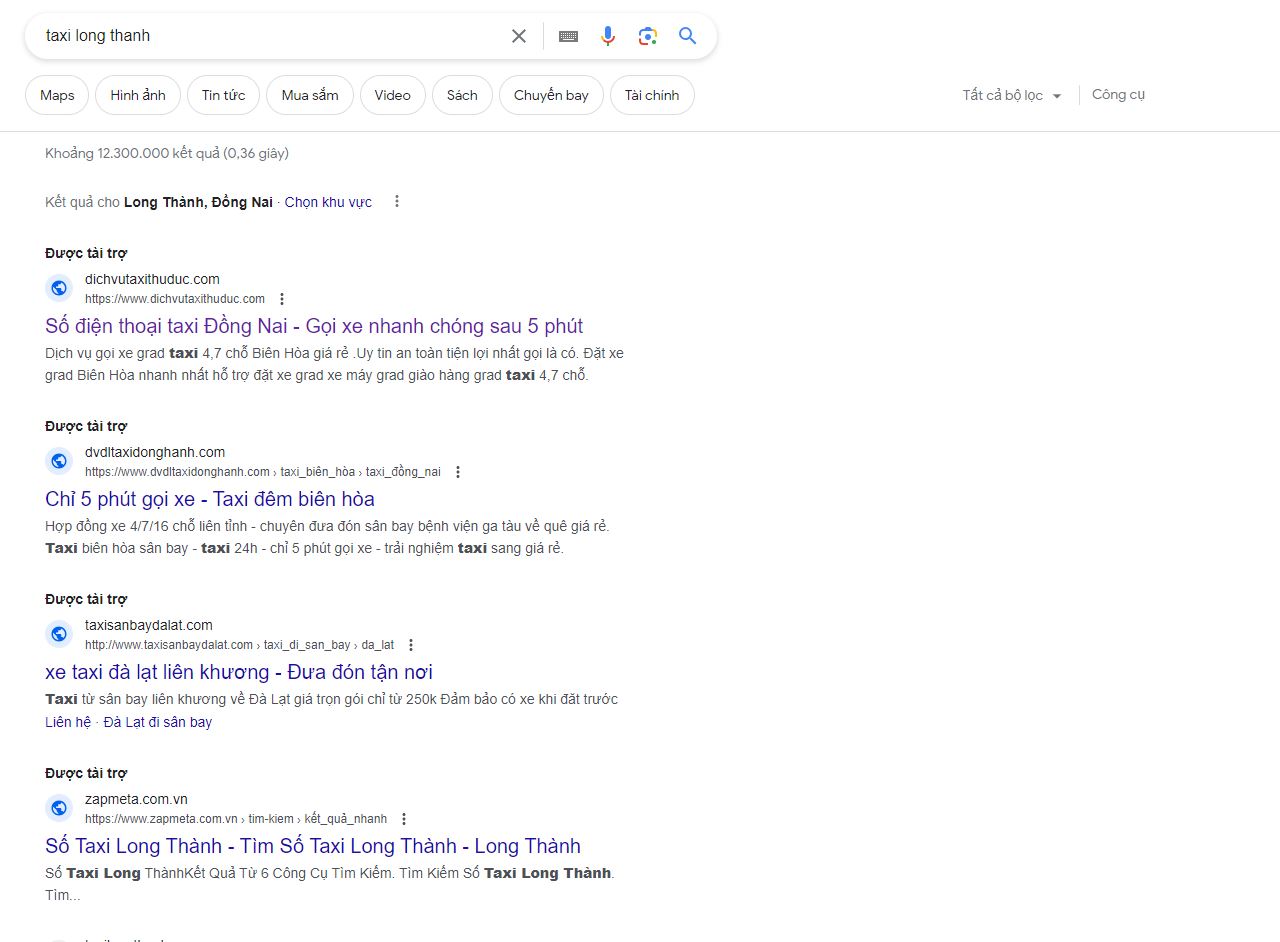Viewport: 1280px width, 942px height.
Task: Open 'Chỉ 5 phút gọi xe' ad link
Action: coord(210,499)
